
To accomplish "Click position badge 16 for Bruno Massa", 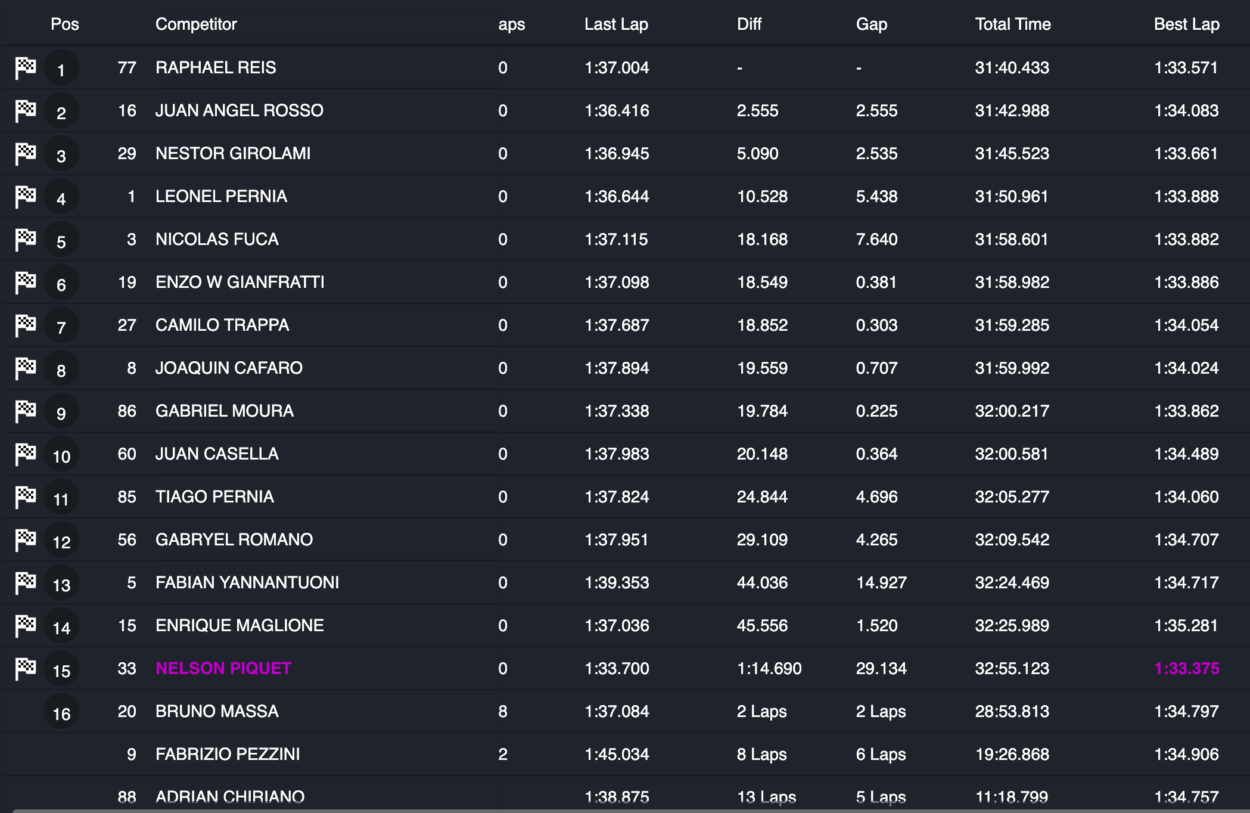I will click(x=61, y=713).
